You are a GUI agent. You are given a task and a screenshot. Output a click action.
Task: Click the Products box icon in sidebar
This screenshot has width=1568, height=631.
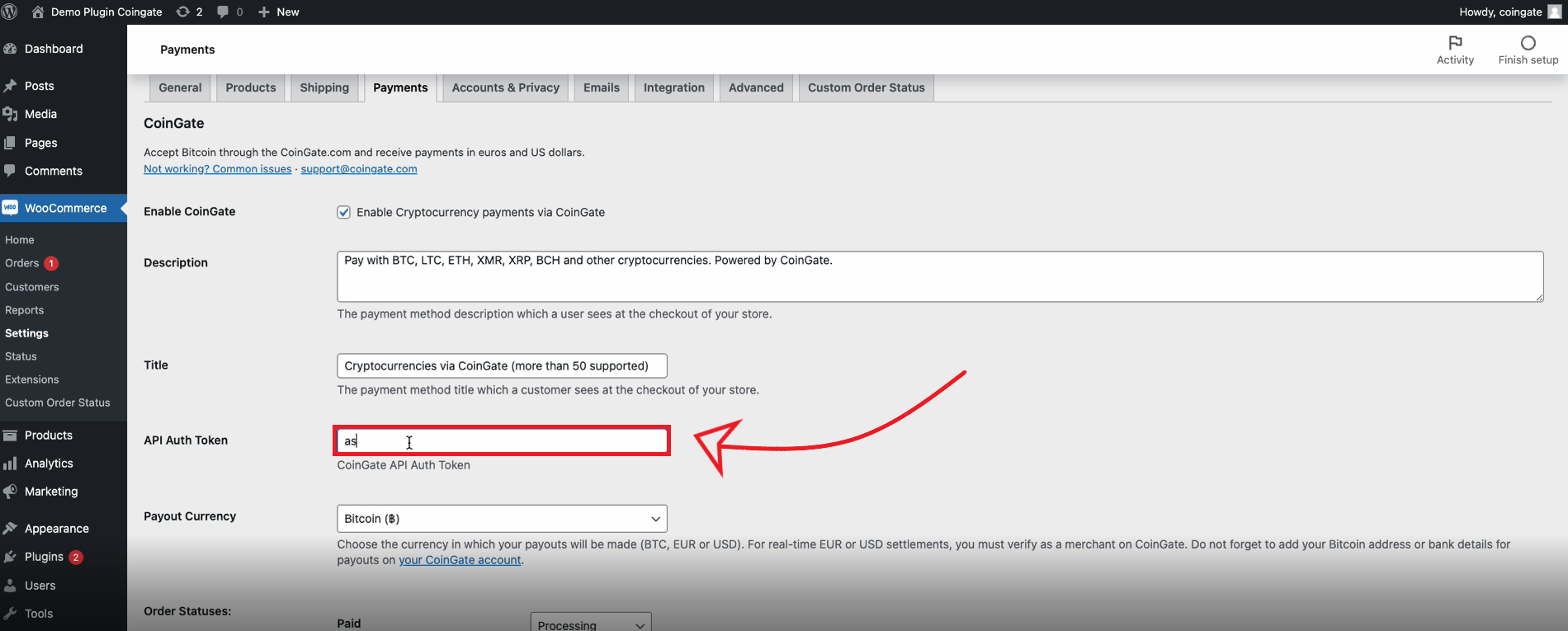pos(11,436)
